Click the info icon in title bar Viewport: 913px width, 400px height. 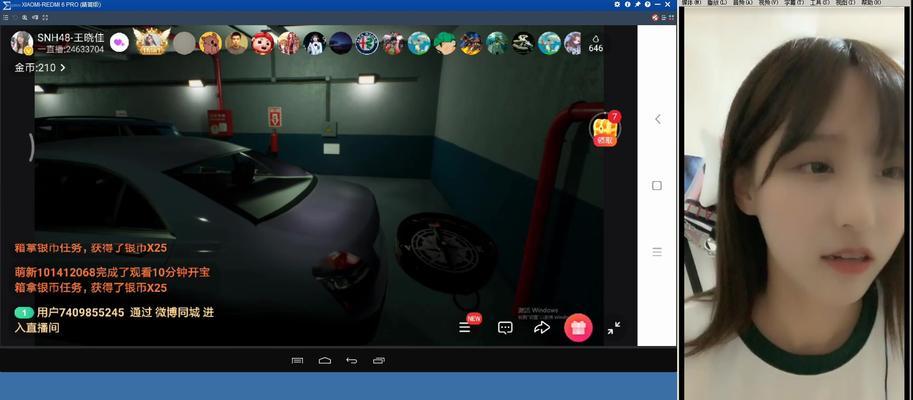628,5
